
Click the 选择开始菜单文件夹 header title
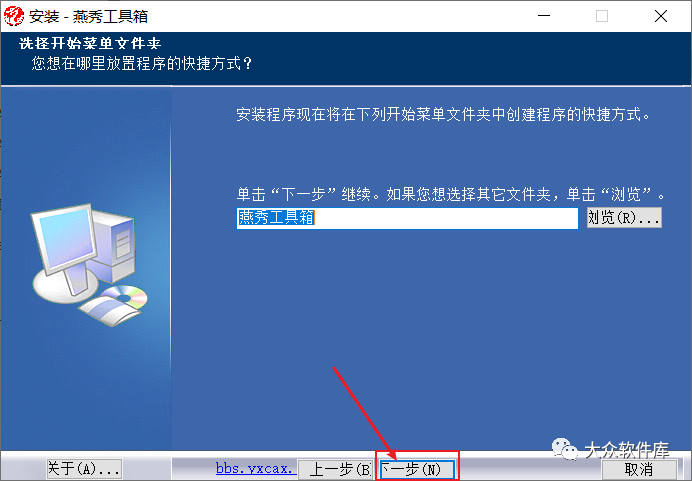90,43
